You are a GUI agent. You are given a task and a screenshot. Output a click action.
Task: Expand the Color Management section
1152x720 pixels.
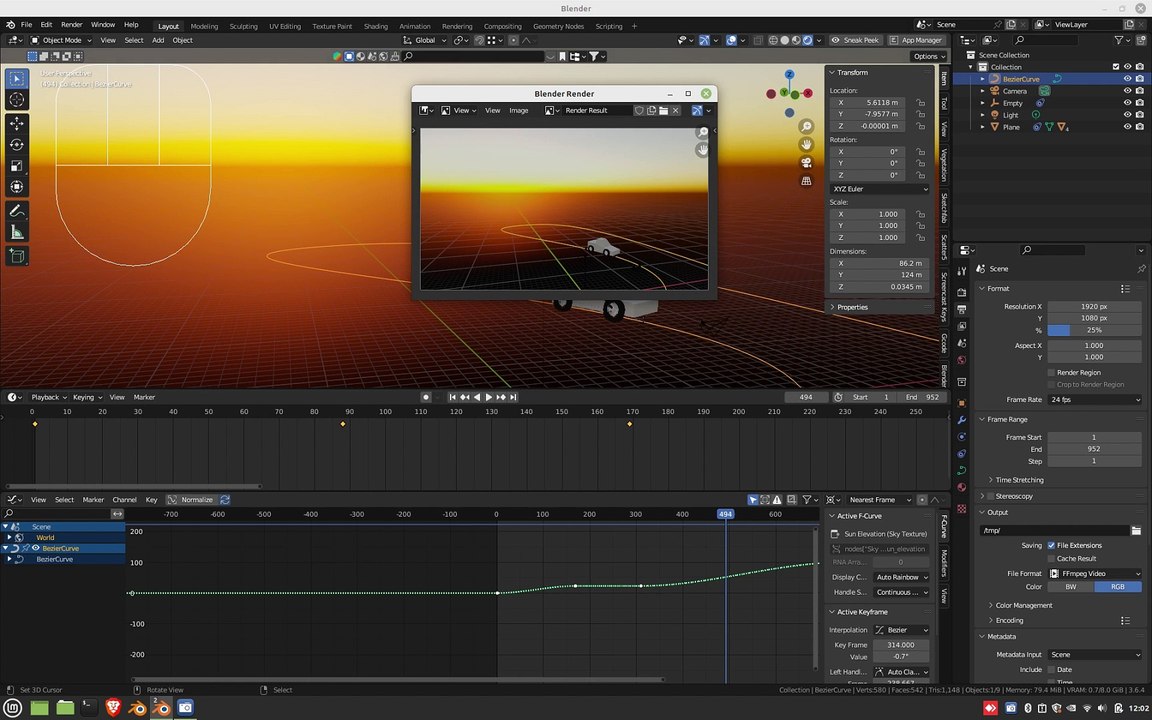pos(1023,605)
